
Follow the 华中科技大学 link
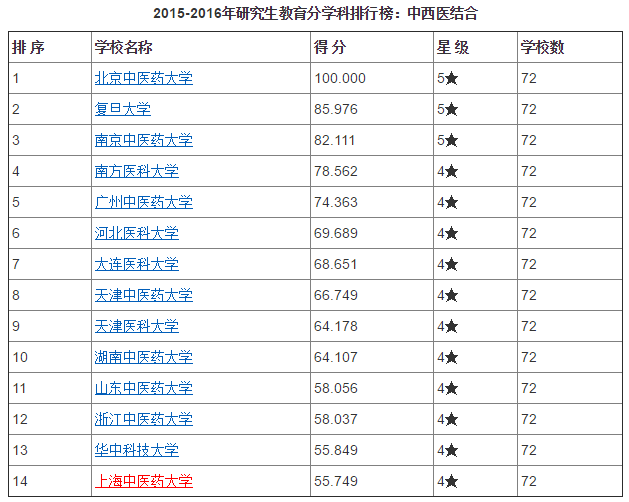pos(136,450)
